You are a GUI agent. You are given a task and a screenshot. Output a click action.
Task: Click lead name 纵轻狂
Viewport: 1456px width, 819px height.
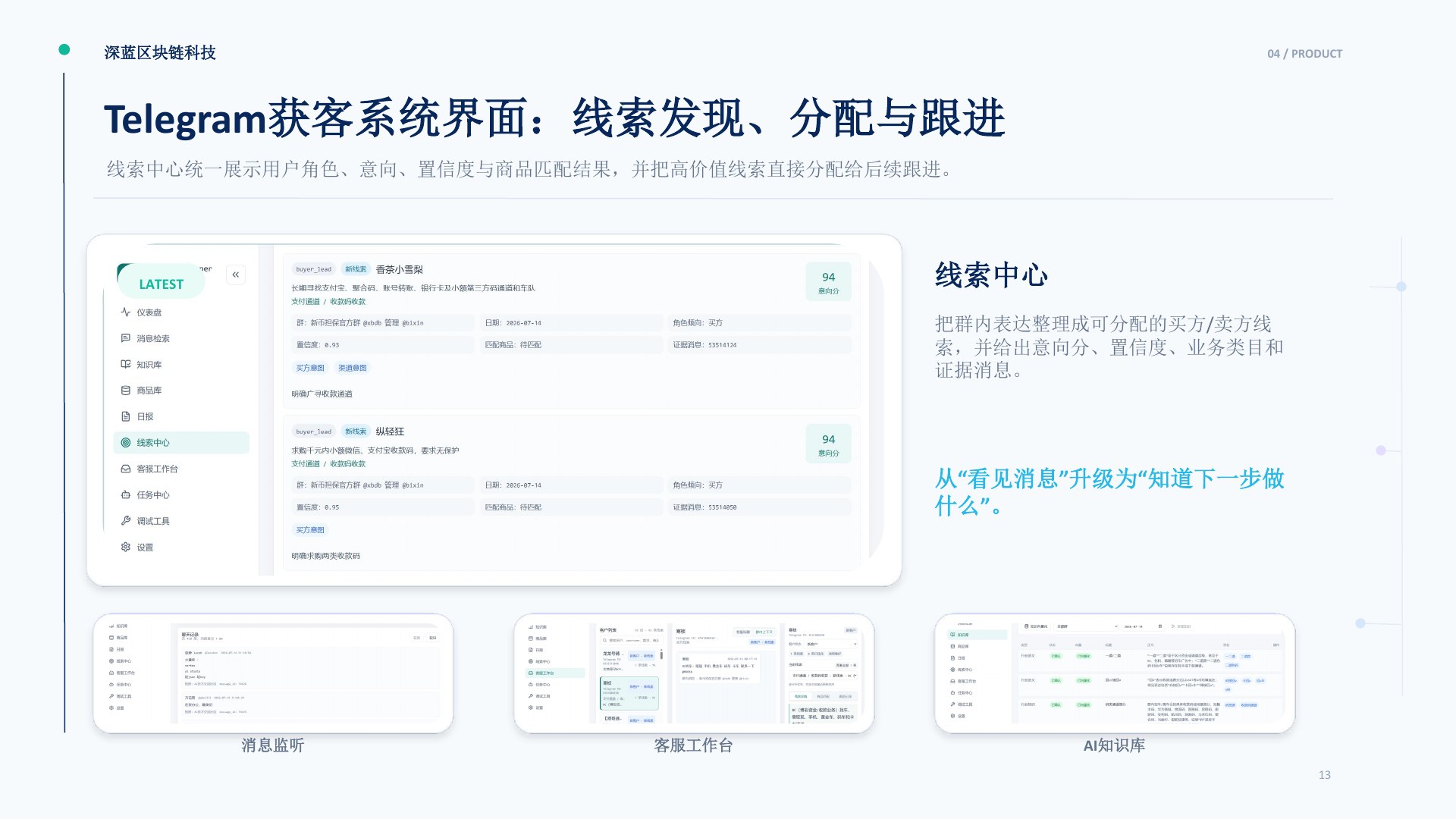coord(390,431)
